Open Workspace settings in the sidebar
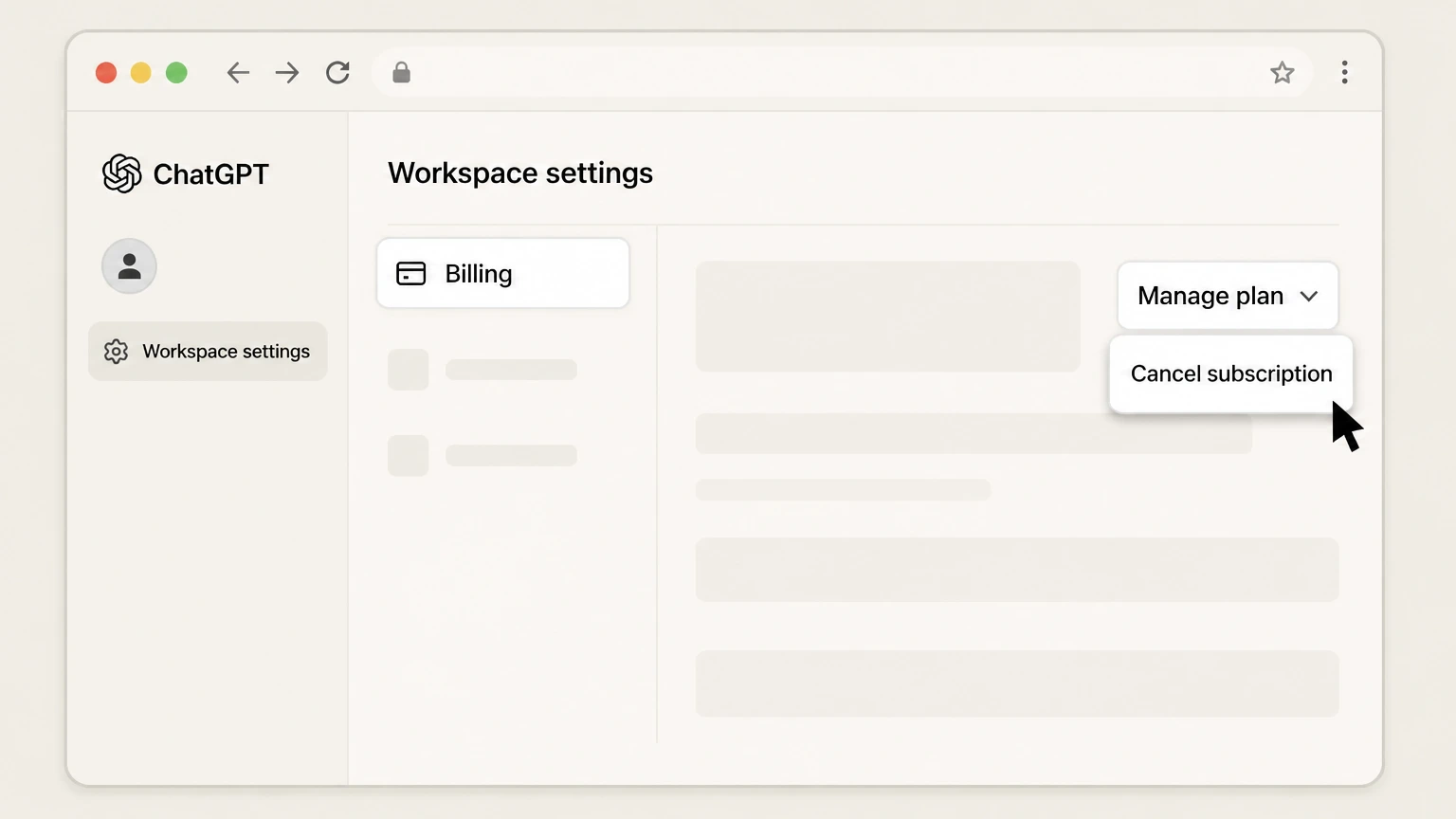The image size is (1456, 819). point(208,352)
